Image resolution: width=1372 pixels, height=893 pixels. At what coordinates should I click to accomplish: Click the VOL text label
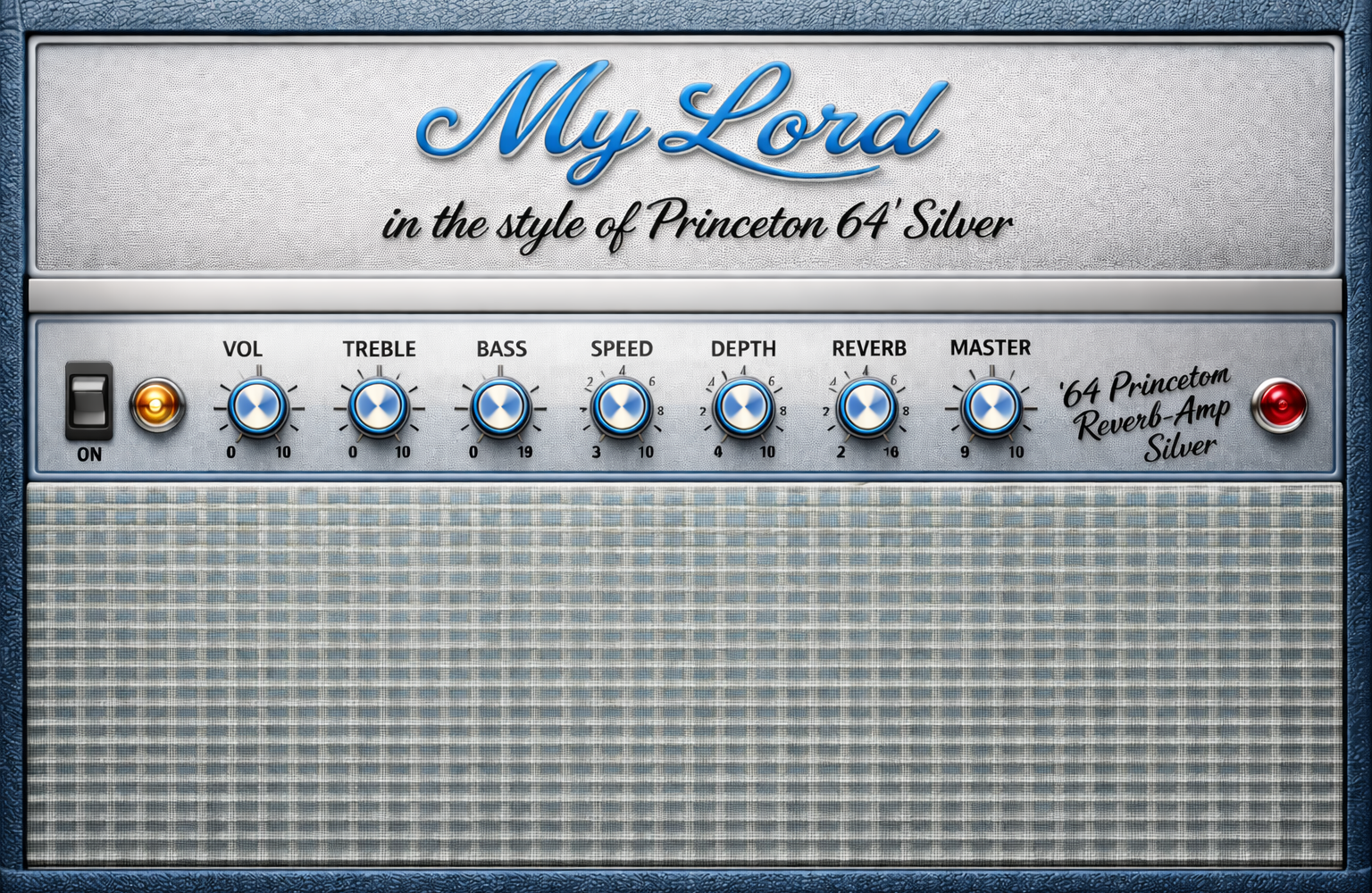click(242, 349)
